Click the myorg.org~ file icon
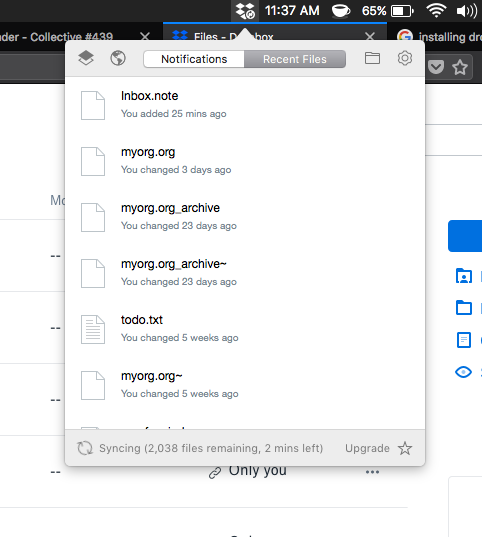 (x=93, y=385)
